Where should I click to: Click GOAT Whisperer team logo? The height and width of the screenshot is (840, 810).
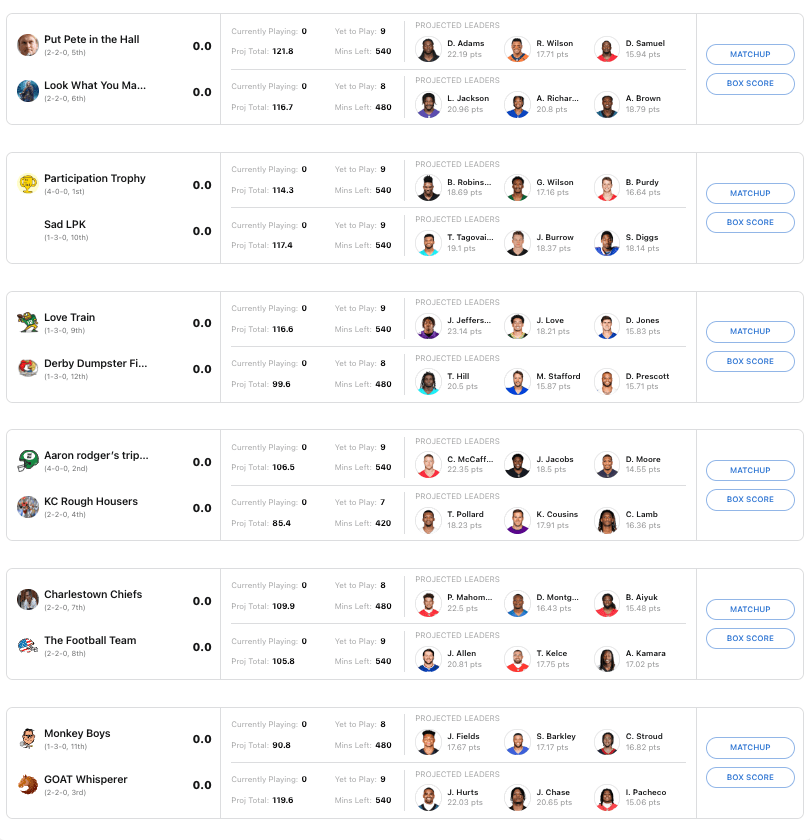coord(28,784)
